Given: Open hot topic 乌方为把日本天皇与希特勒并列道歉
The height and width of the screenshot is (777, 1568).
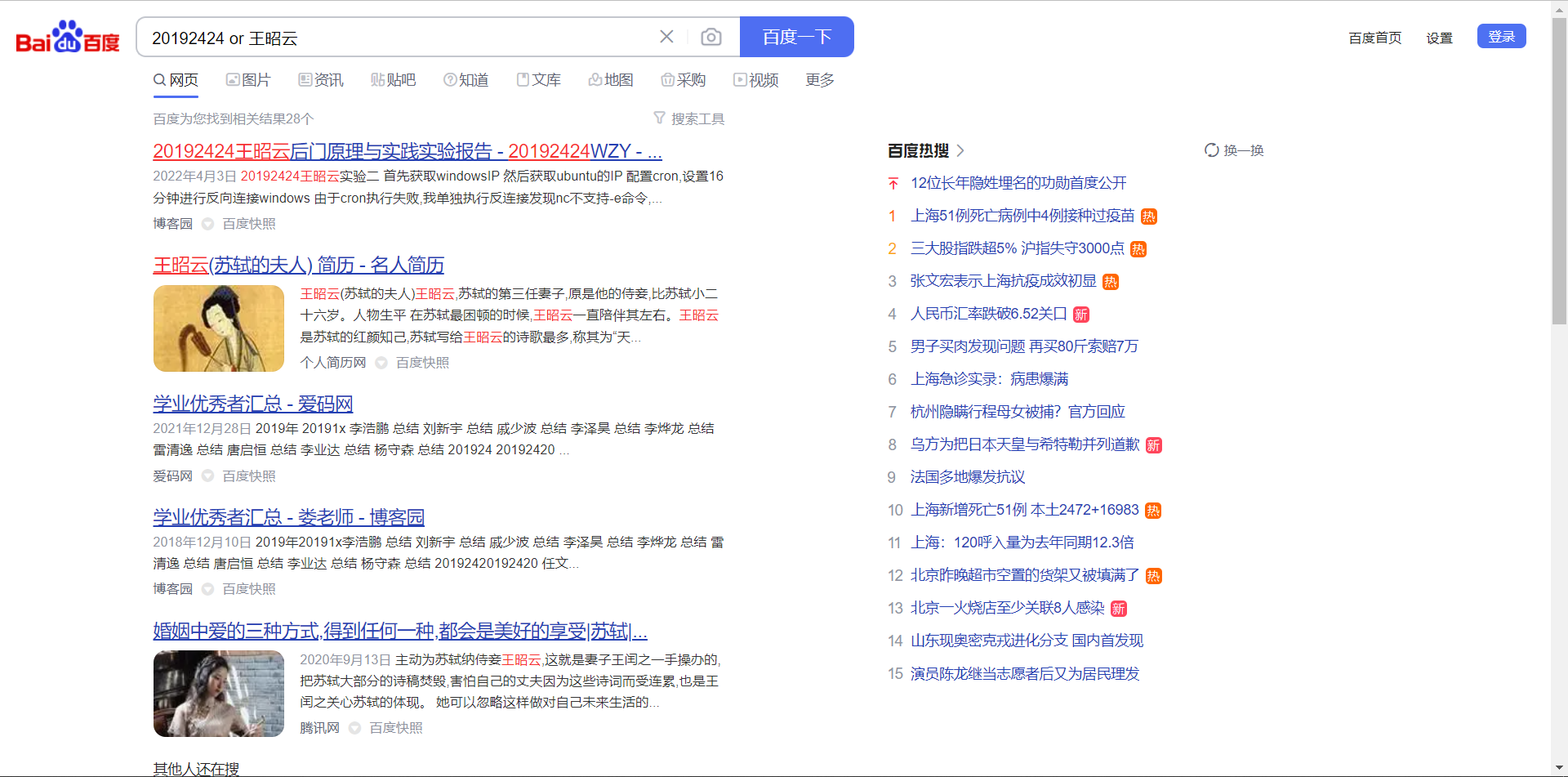Looking at the screenshot, I should pyautogui.click(x=1025, y=444).
